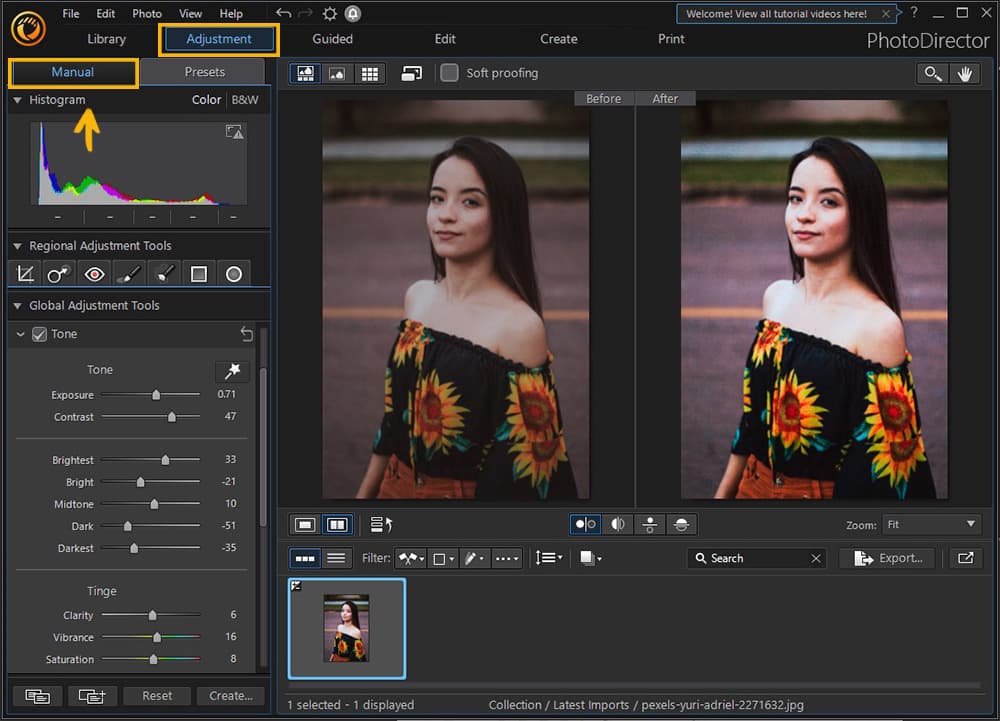Select the photo thumbnail in the filmstrip
The image size is (1000, 721).
point(346,628)
